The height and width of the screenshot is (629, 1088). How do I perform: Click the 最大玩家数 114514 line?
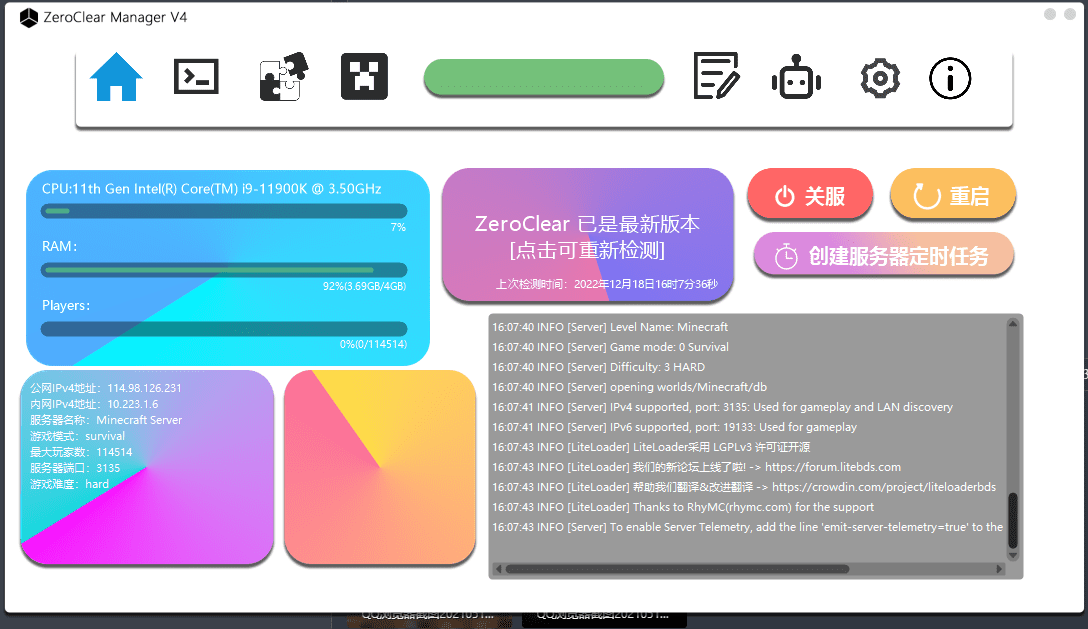81,452
